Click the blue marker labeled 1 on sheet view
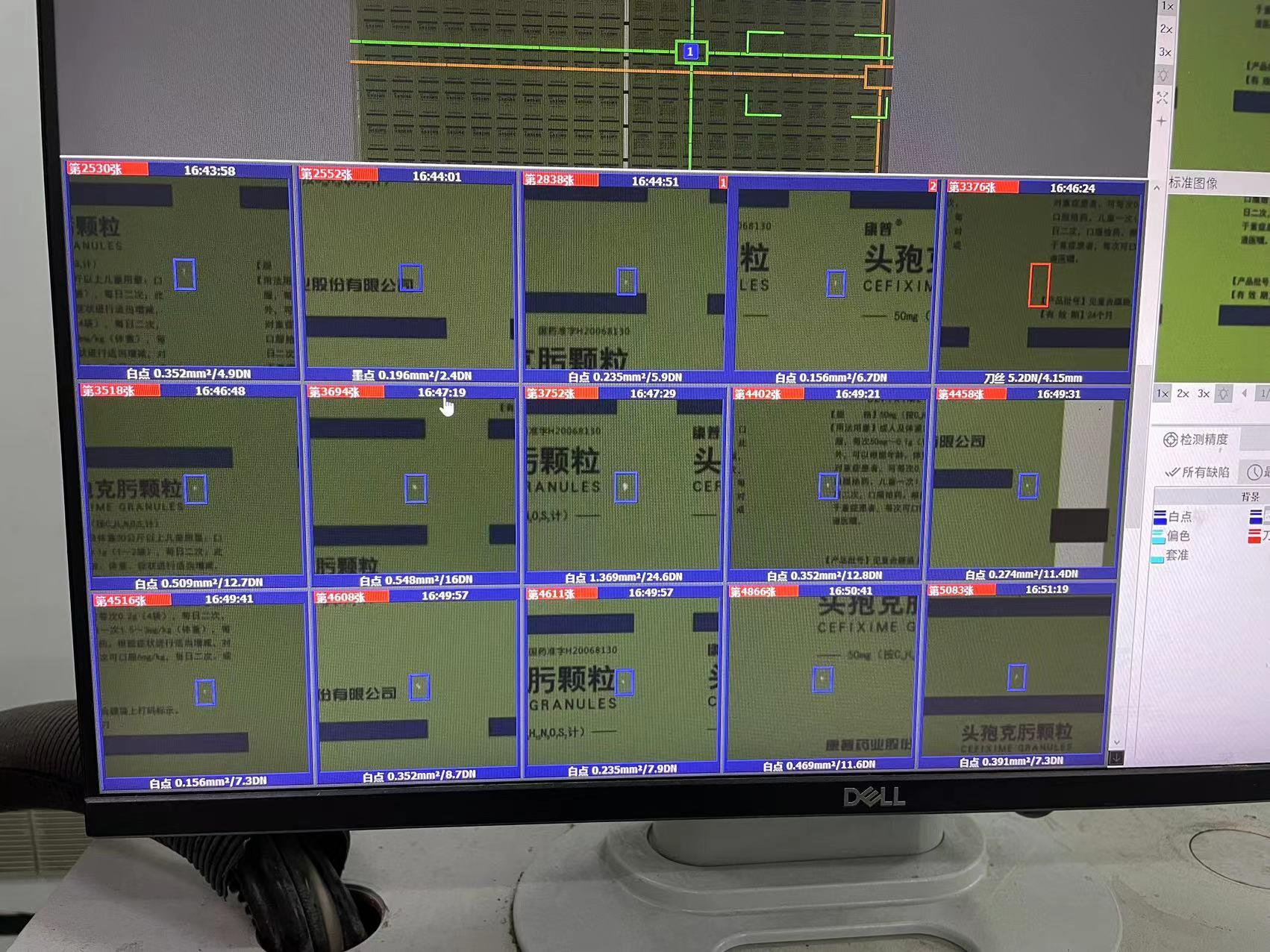1270x952 pixels. click(x=690, y=51)
